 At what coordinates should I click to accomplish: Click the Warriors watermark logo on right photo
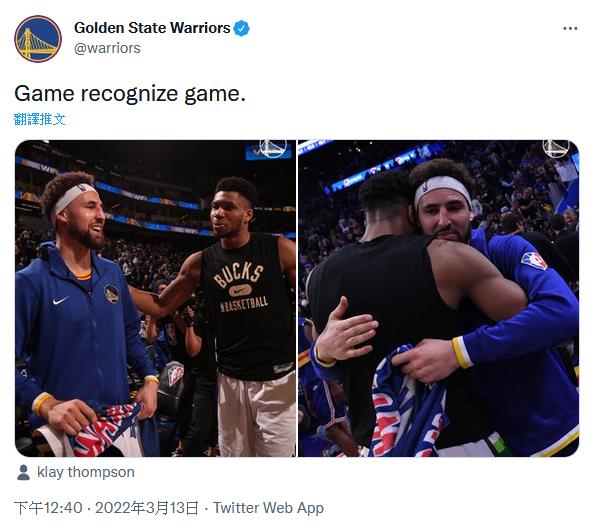click(x=556, y=148)
